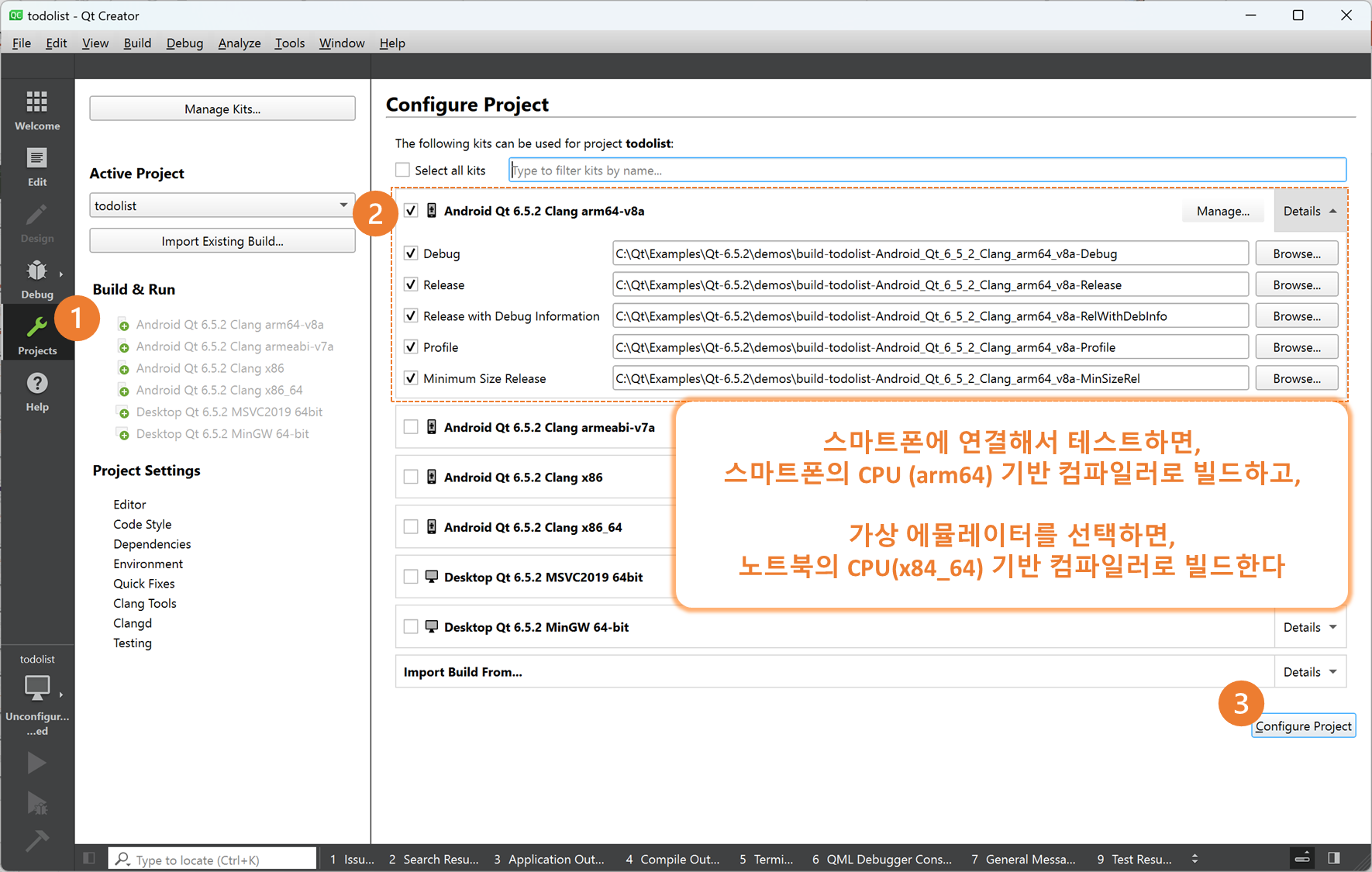Click Manage button for arm64-v8a kit

pos(1222,211)
